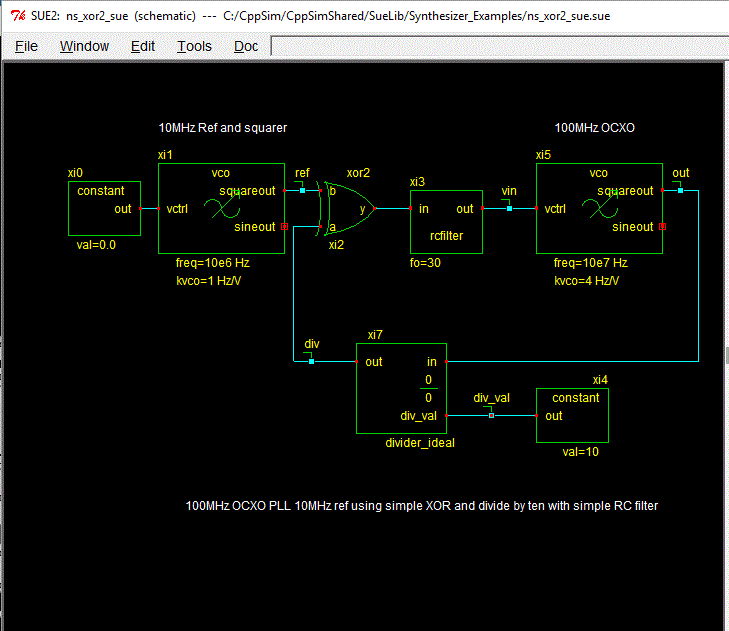The image size is (729, 631).
Task: Select the xi1 vco reference block
Action: pos(221,208)
